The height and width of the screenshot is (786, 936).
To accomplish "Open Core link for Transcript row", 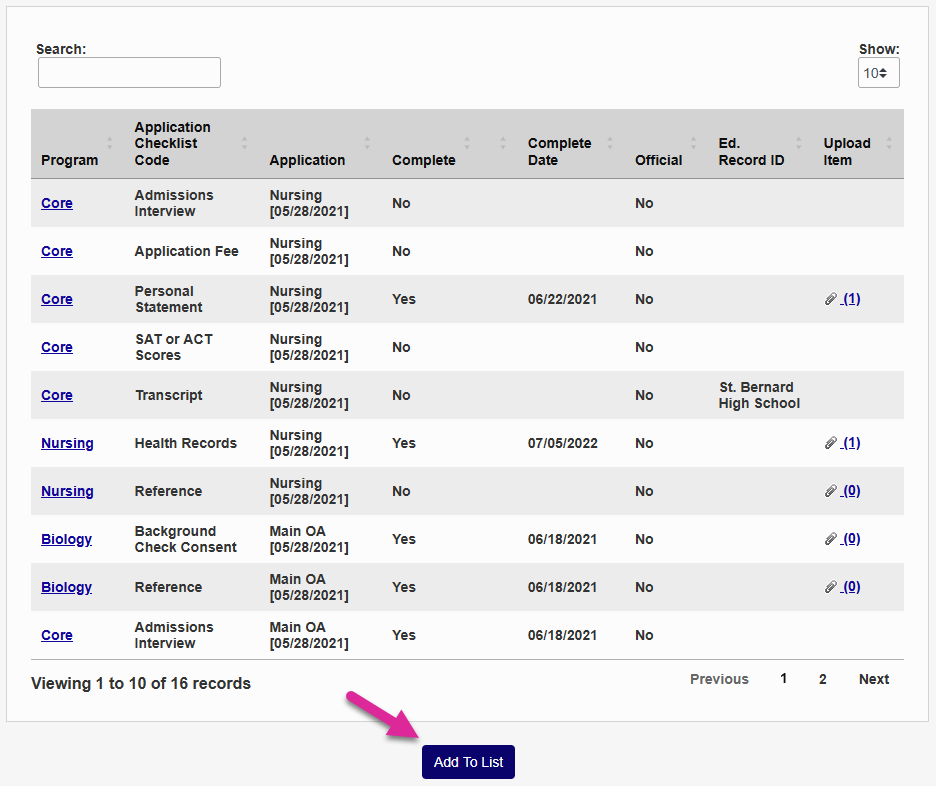I will click(57, 395).
